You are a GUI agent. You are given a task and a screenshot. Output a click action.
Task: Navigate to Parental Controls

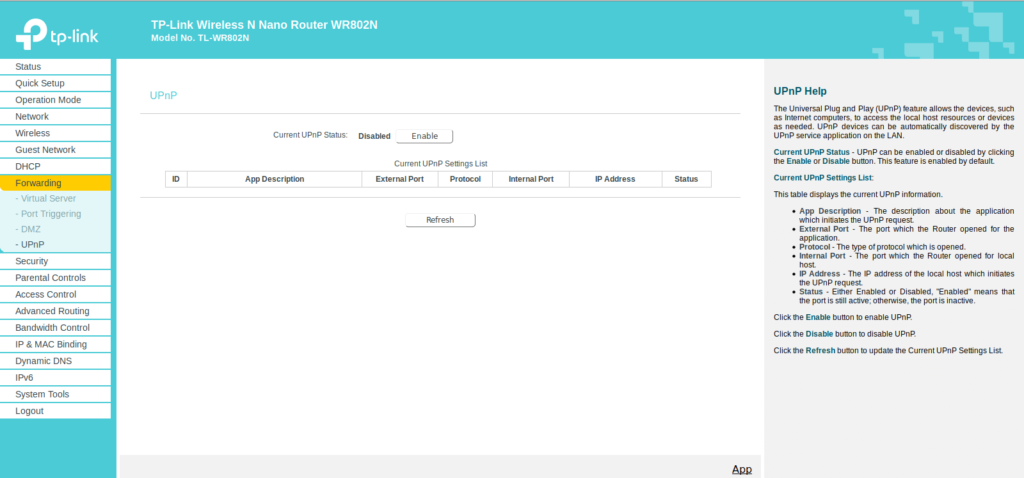[x=50, y=278]
